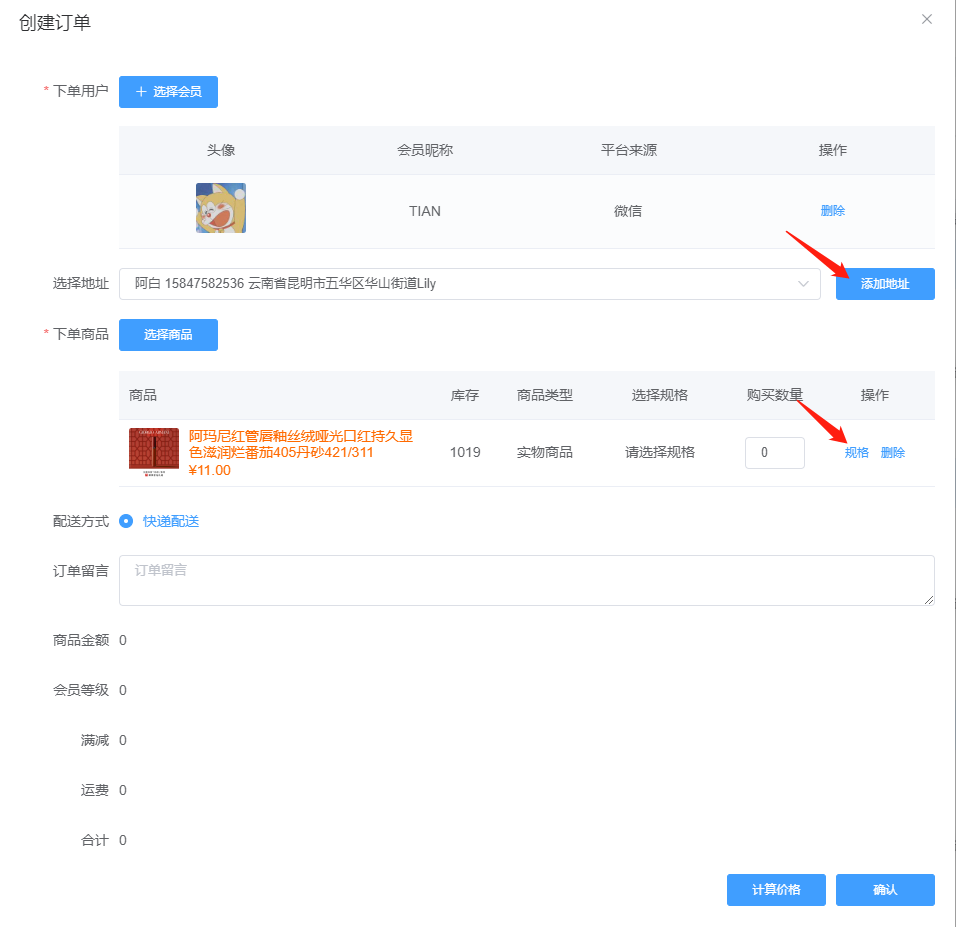This screenshot has height=927, width=956.
Task: Click the 商品金额 label
Action: click(x=80, y=640)
